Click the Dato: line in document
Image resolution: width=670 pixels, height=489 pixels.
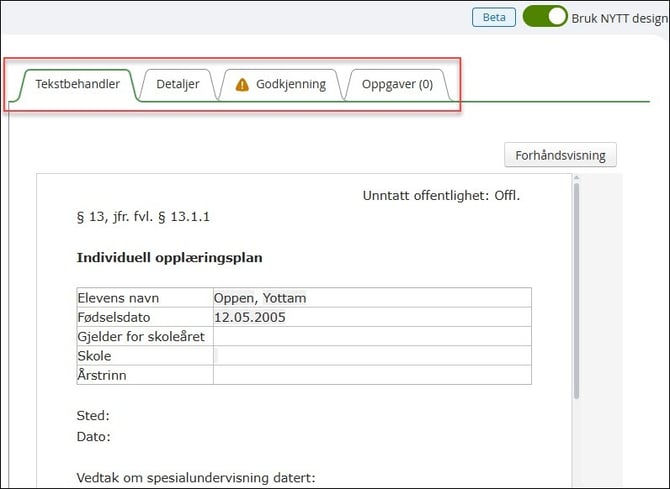[x=93, y=436]
